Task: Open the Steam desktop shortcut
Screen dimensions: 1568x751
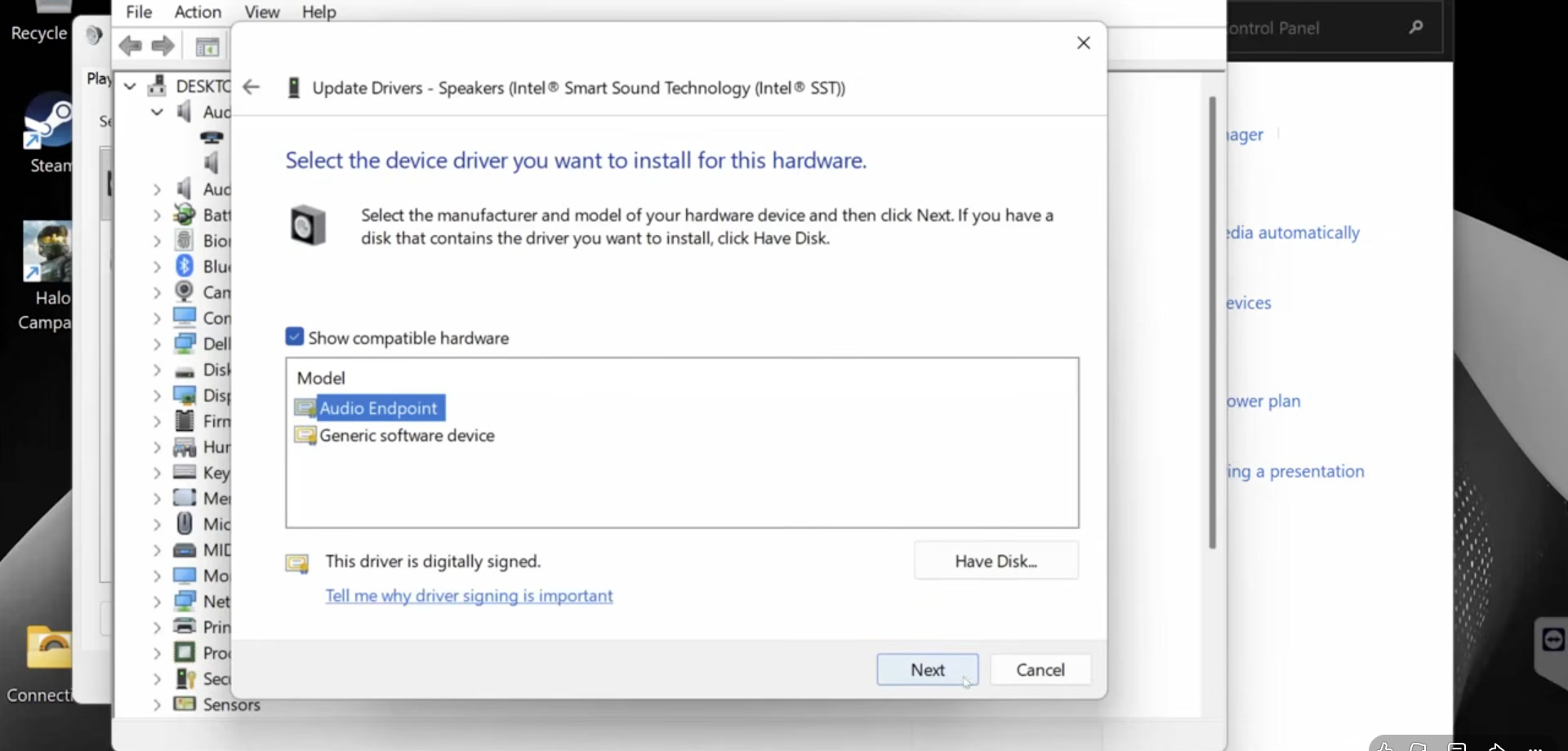Action: (47, 133)
